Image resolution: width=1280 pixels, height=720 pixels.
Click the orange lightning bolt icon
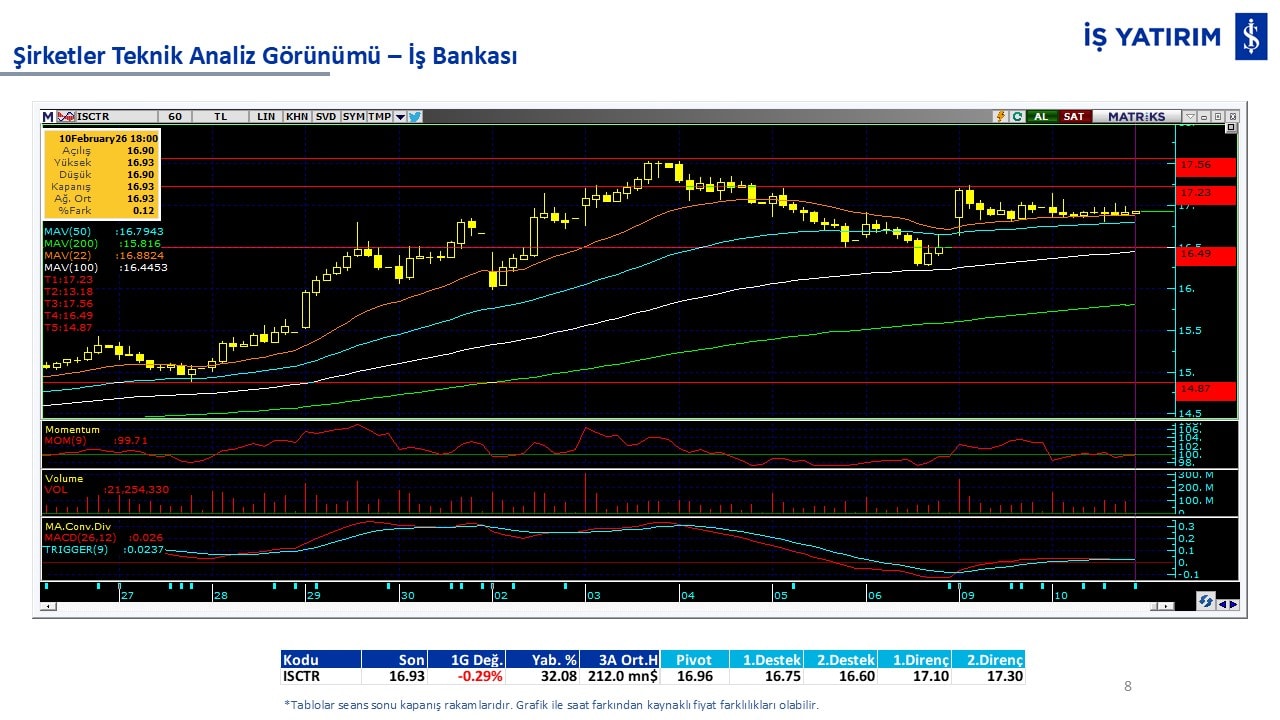999,117
